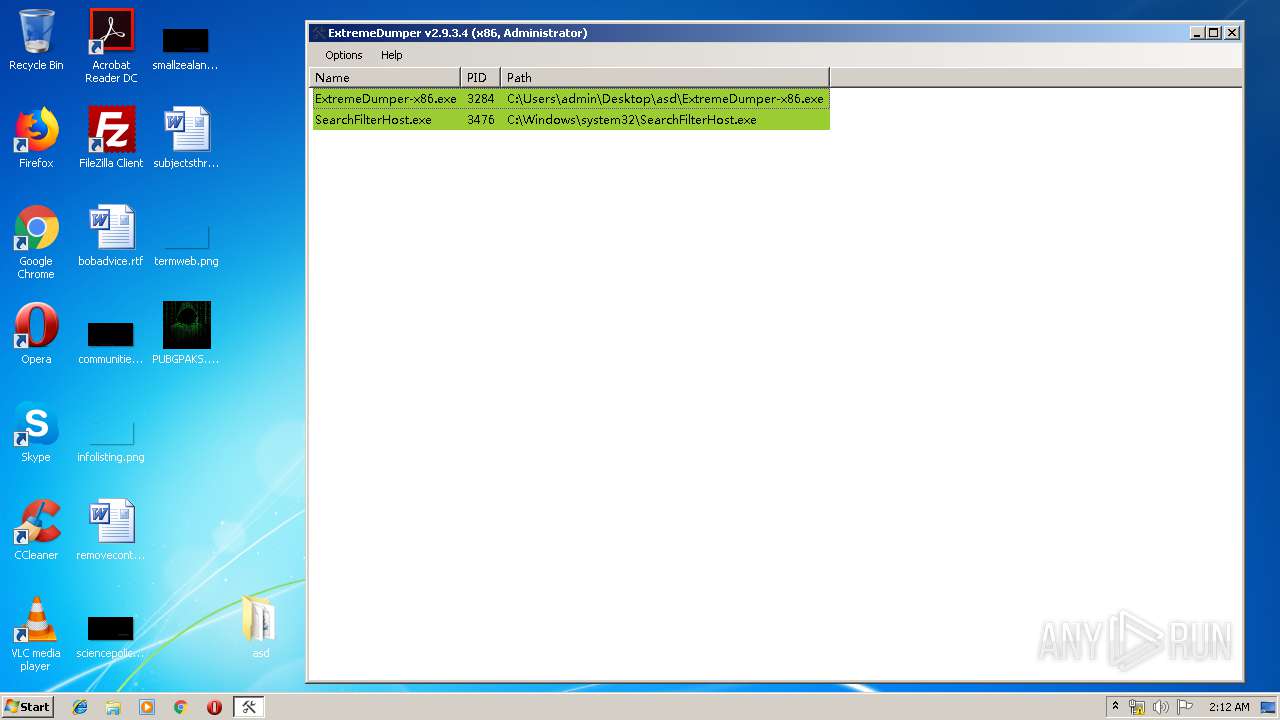Launch the VLC media player shortcut

click(36, 634)
